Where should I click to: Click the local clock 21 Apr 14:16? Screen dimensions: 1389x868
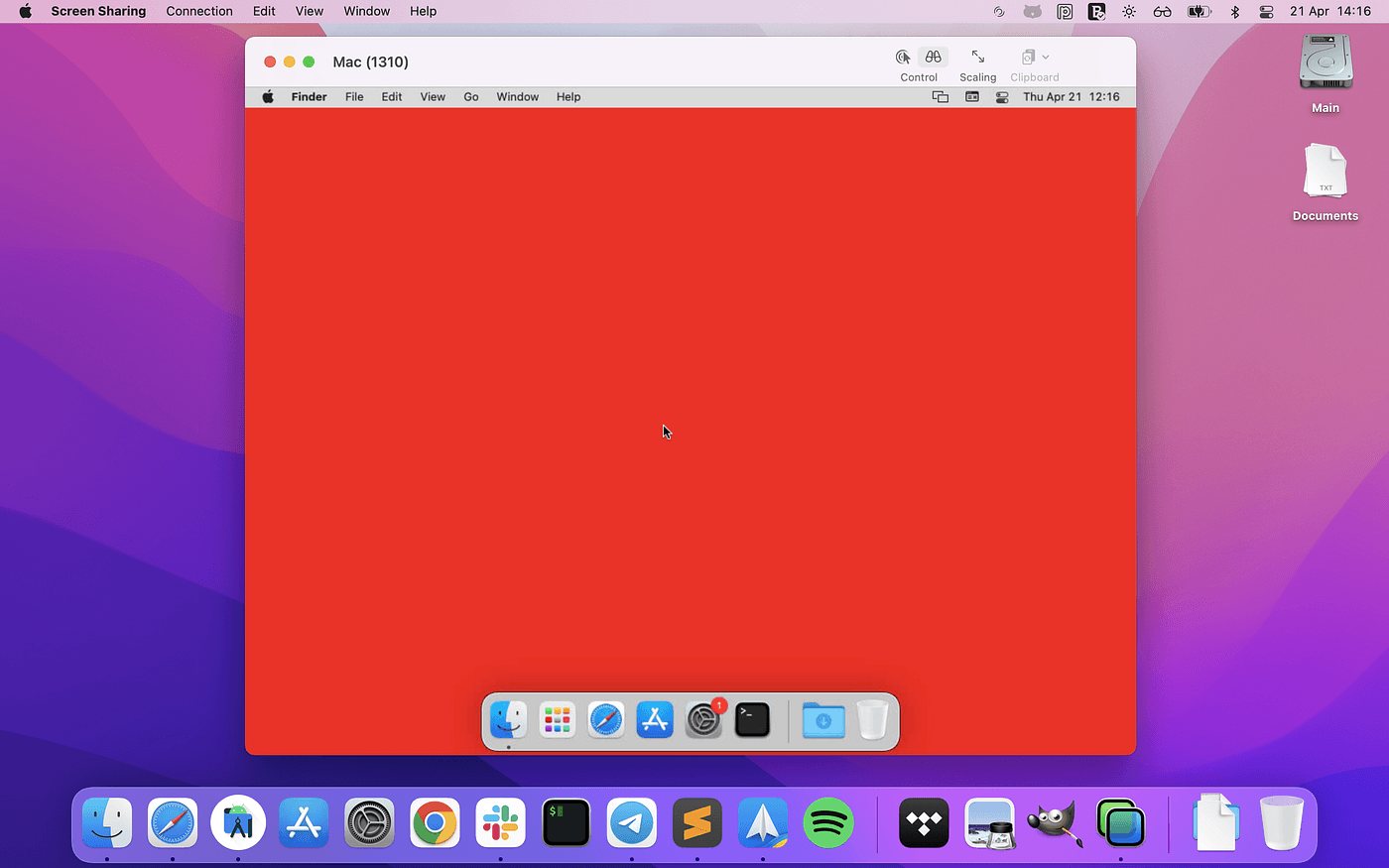[1330, 12]
